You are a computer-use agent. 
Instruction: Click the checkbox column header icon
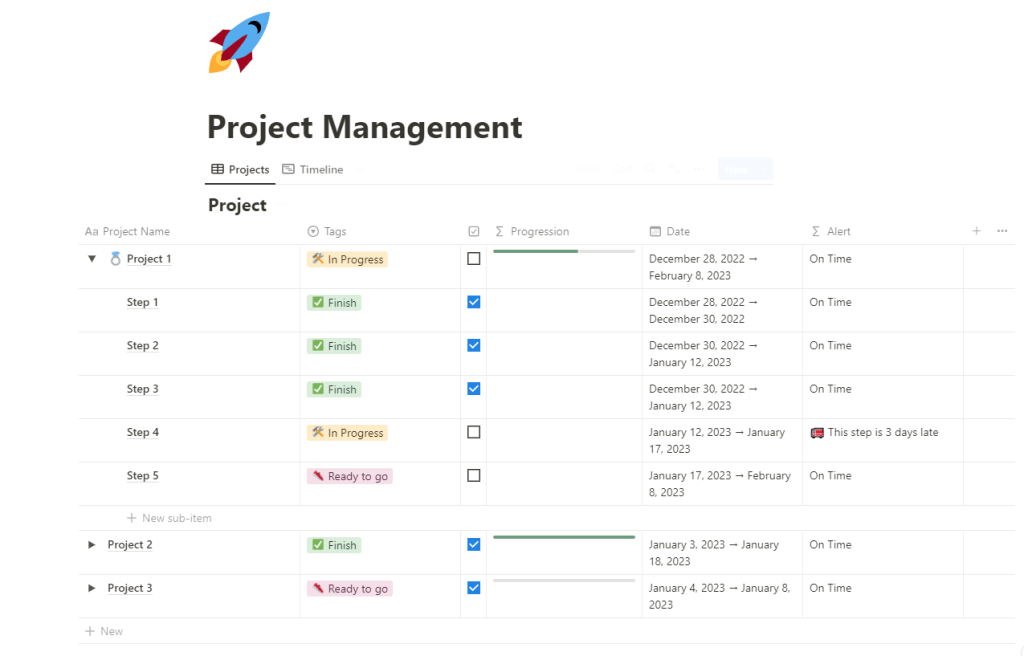(x=474, y=231)
